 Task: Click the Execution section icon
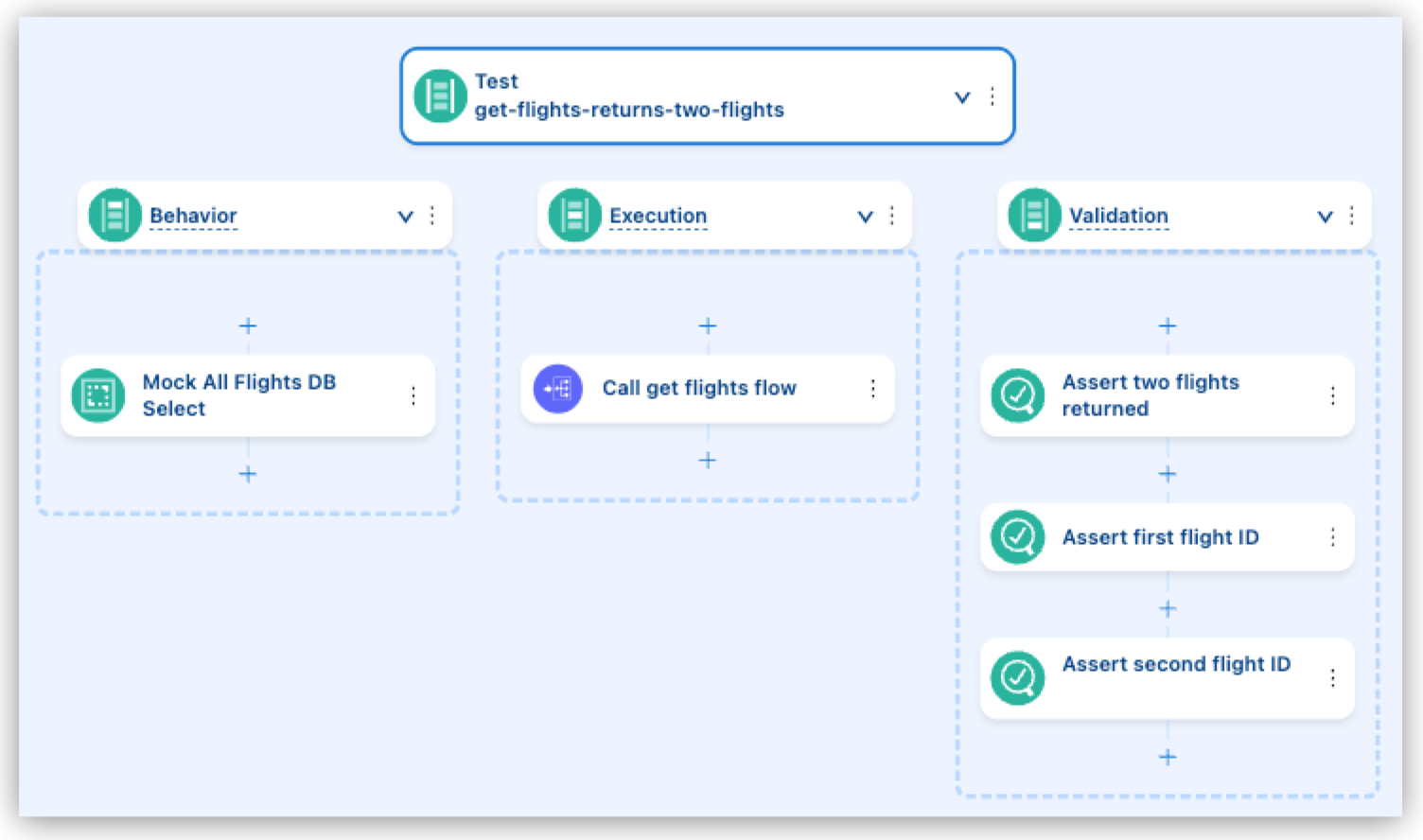tap(574, 216)
